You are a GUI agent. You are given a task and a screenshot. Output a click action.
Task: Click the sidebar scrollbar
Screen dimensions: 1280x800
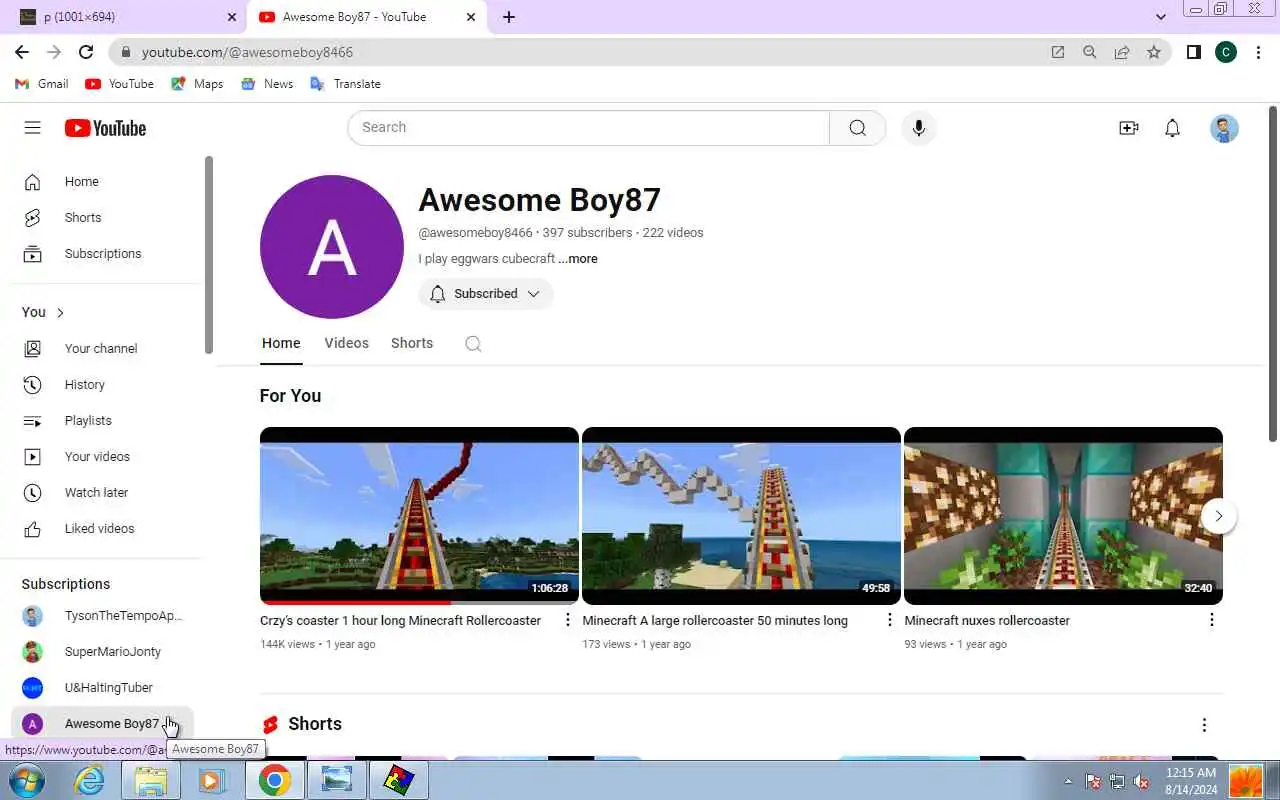(209, 254)
